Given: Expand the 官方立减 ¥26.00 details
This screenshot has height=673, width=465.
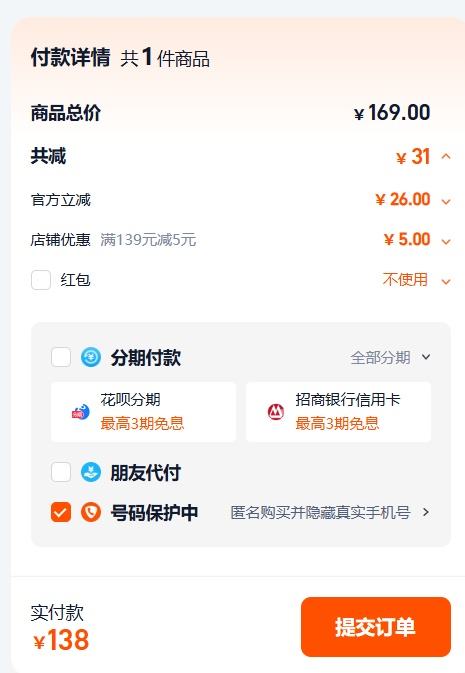Looking at the screenshot, I should tap(446, 201).
